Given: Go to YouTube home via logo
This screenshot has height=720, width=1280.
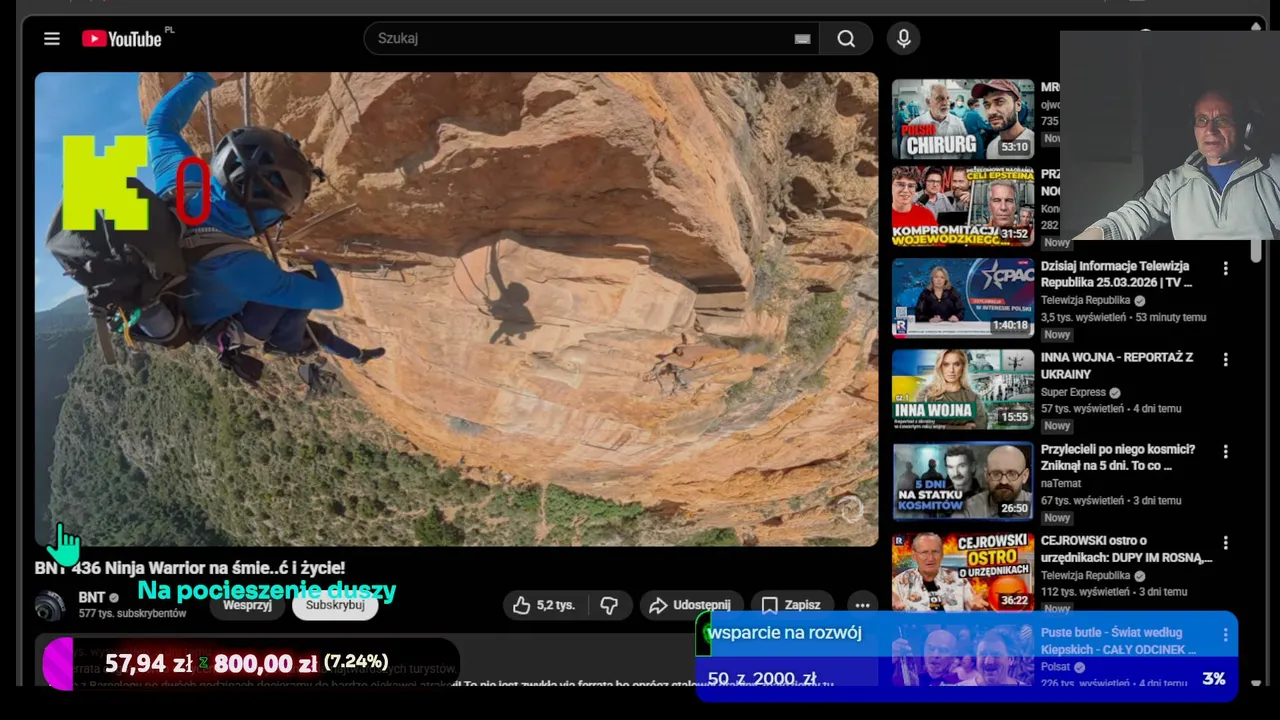Looking at the screenshot, I should pyautogui.click(x=121, y=39).
